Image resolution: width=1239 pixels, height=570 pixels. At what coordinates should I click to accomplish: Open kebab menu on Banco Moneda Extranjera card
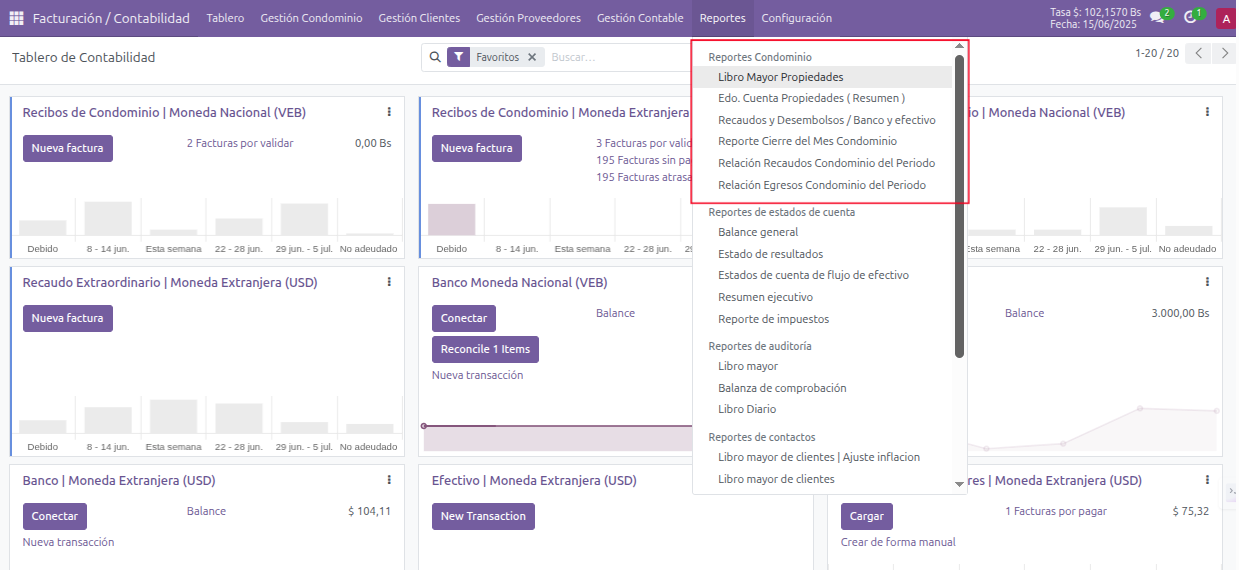point(389,480)
